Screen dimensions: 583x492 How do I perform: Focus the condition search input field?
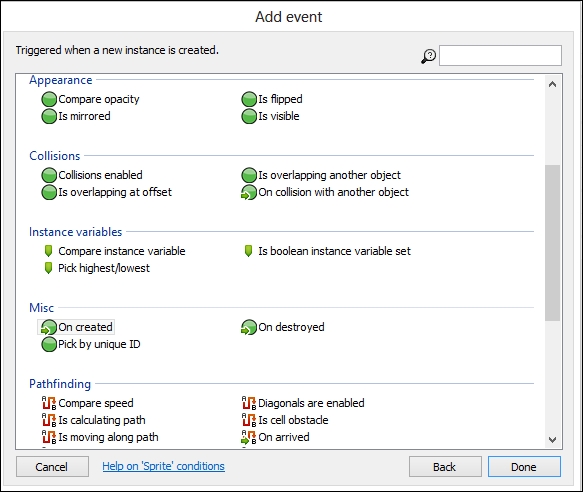(x=500, y=56)
